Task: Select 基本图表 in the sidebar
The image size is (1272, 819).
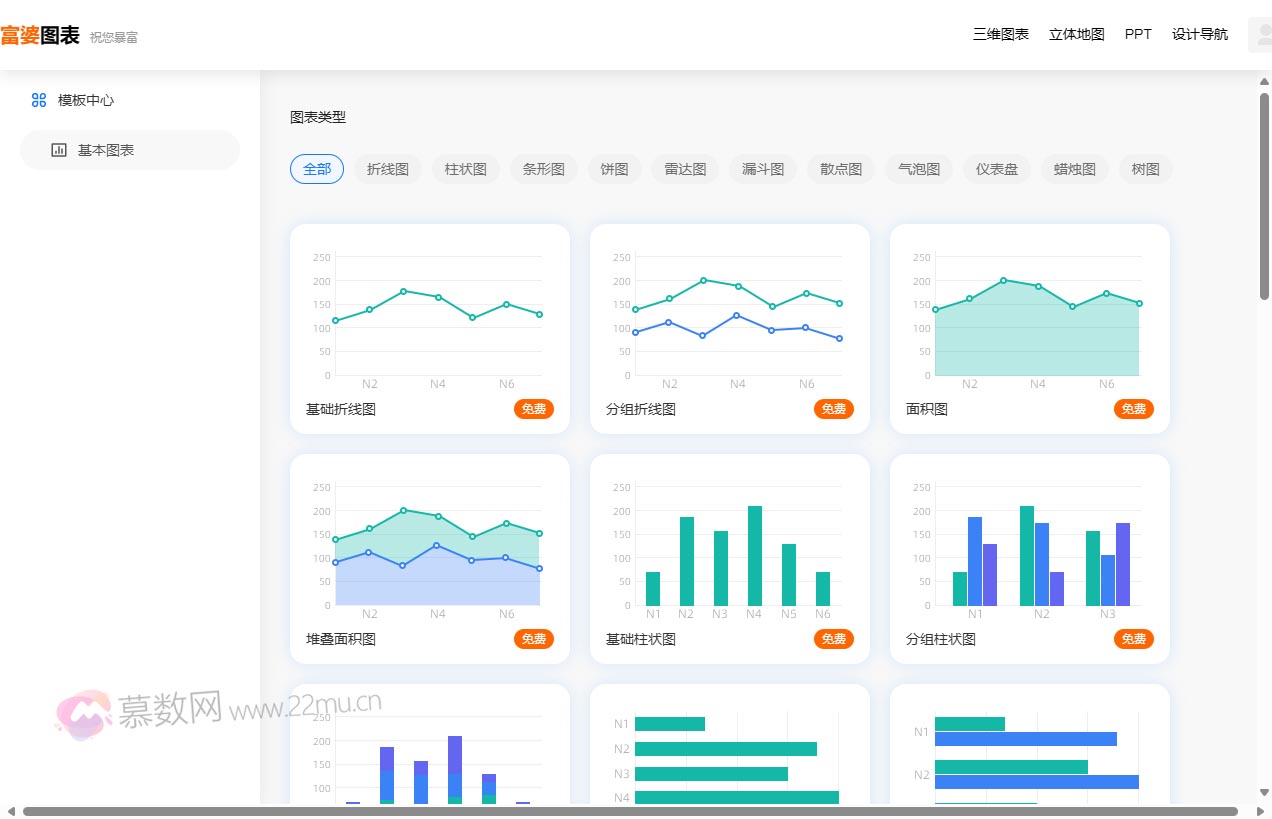Action: coord(106,150)
